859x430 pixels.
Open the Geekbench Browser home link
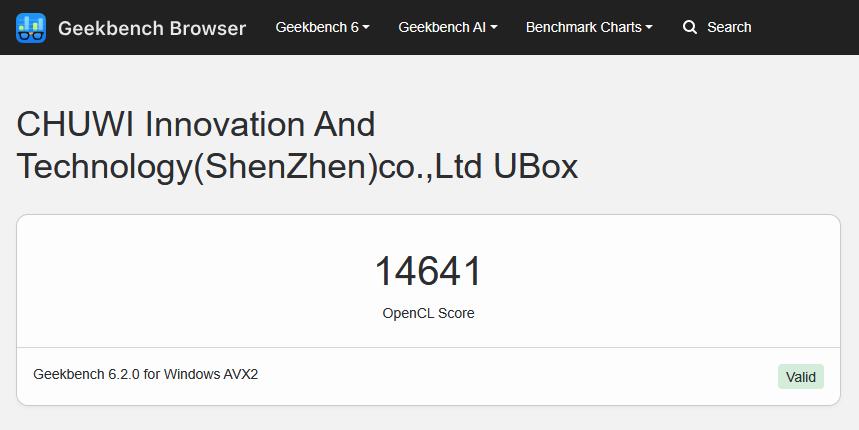click(x=152, y=28)
